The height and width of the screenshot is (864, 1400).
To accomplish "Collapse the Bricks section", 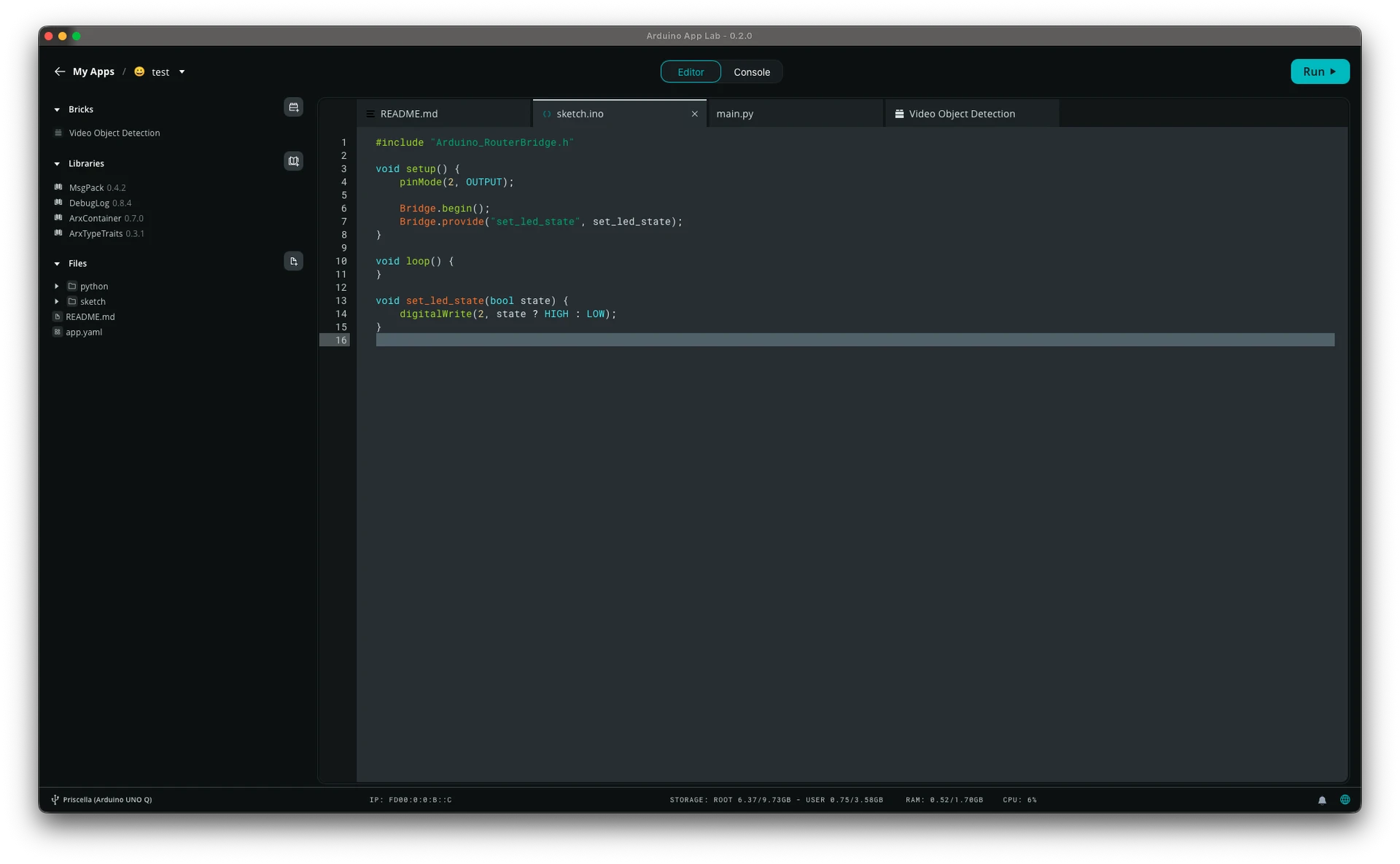I will pyautogui.click(x=57, y=109).
